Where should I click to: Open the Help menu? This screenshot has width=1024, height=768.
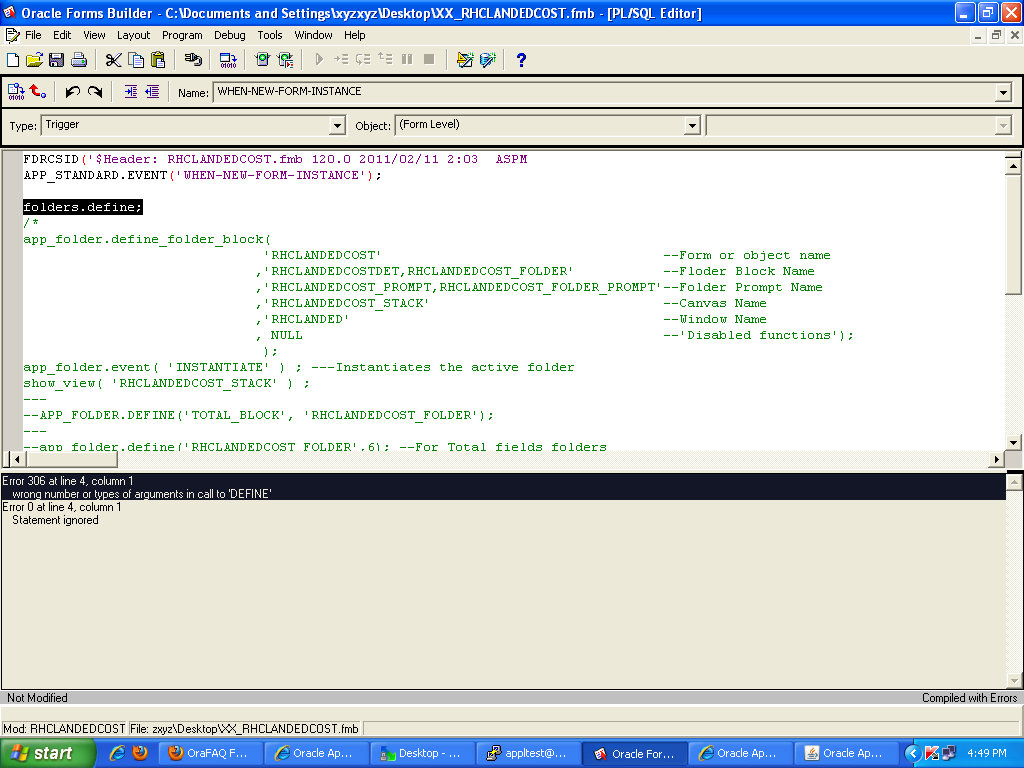tap(355, 35)
